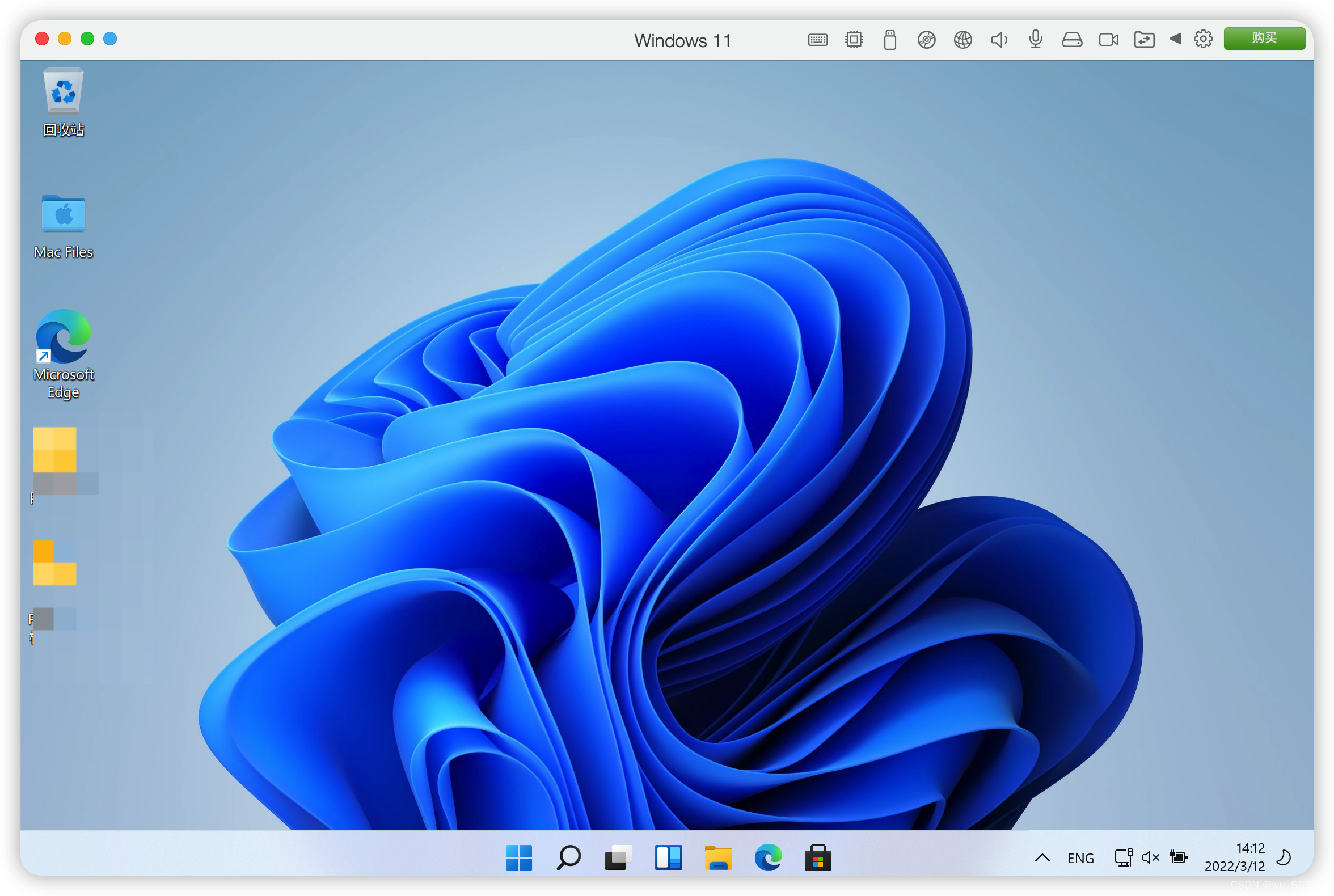Expand hidden system tray icons chevron

pos(1042,857)
